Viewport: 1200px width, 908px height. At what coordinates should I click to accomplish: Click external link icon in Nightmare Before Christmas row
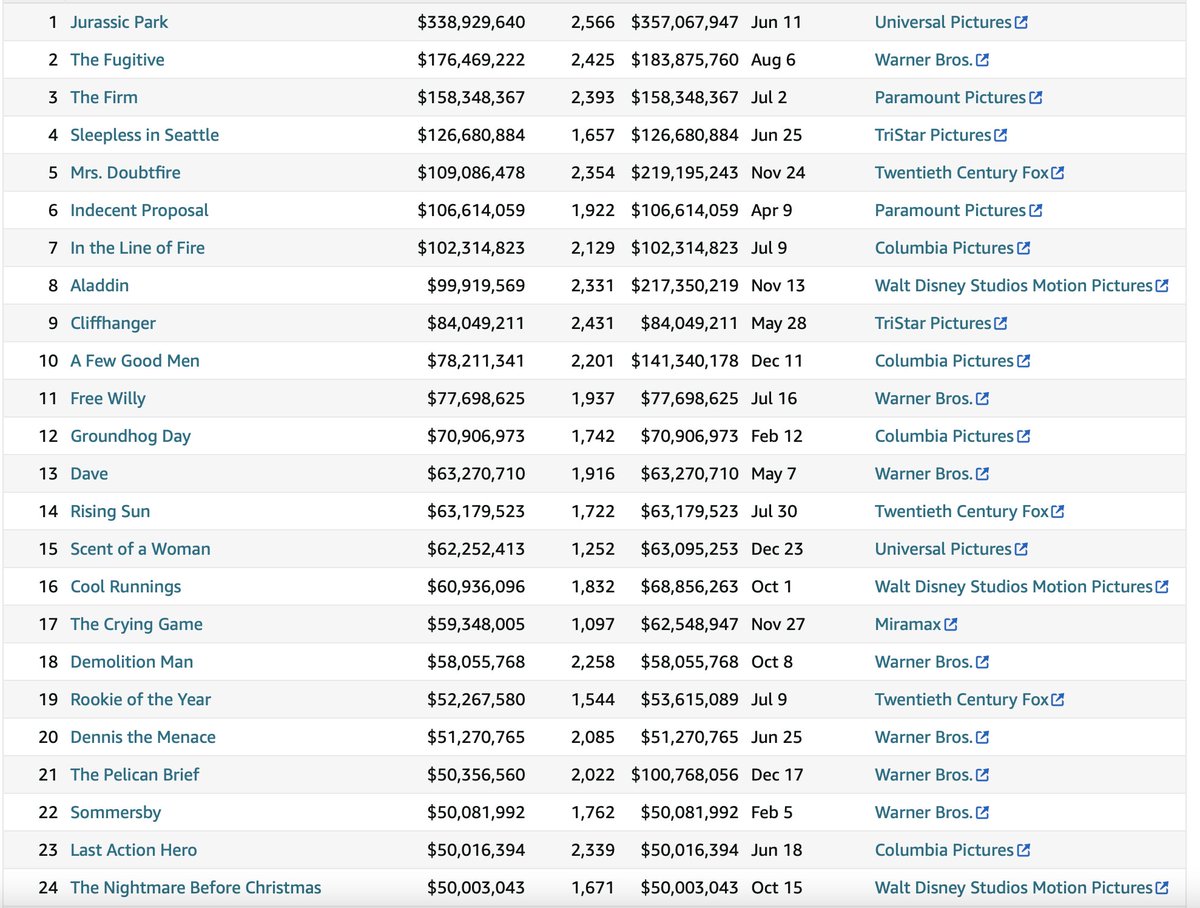click(1162, 888)
